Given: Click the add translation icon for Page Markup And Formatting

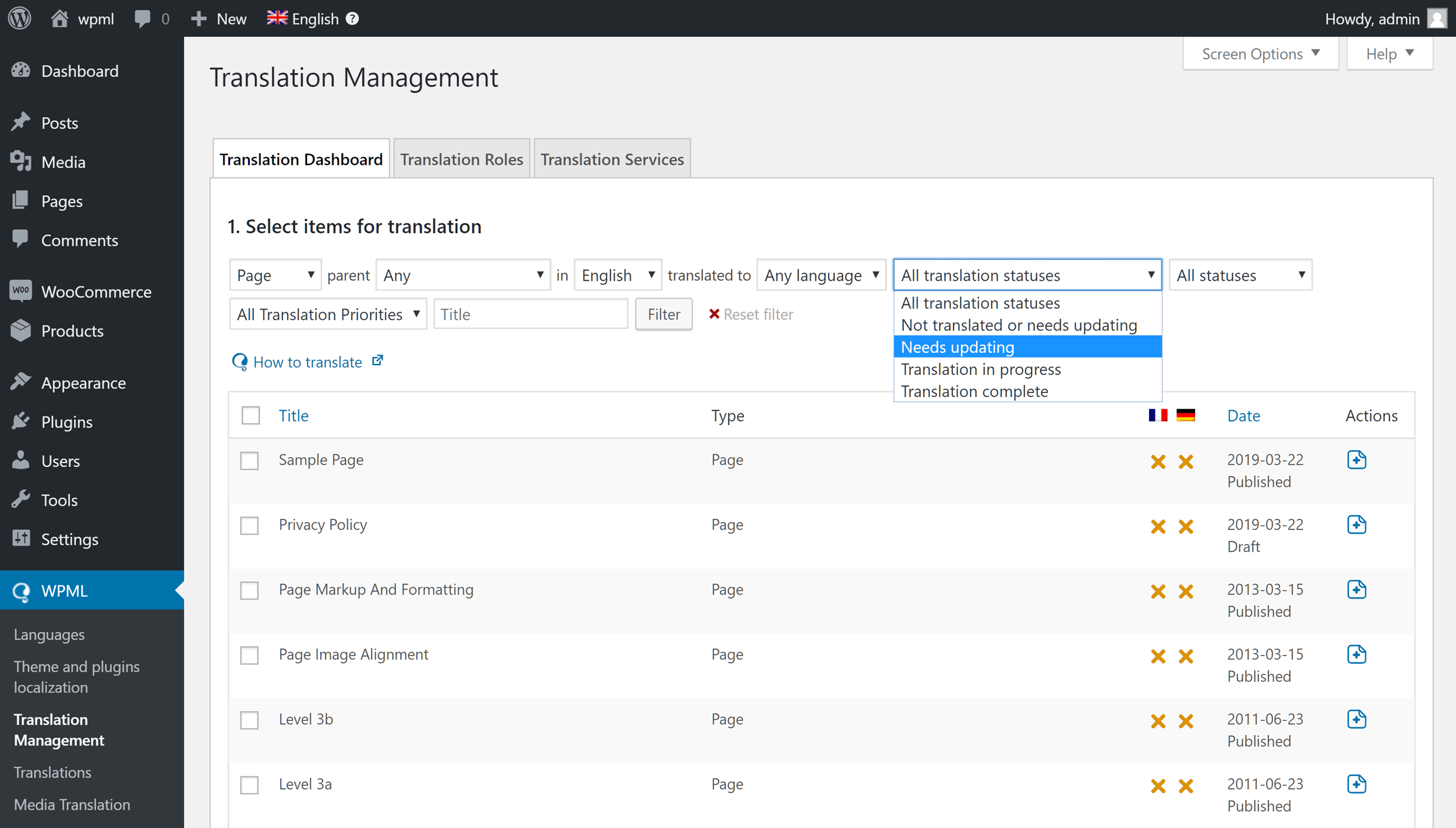Looking at the screenshot, I should tap(1357, 589).
